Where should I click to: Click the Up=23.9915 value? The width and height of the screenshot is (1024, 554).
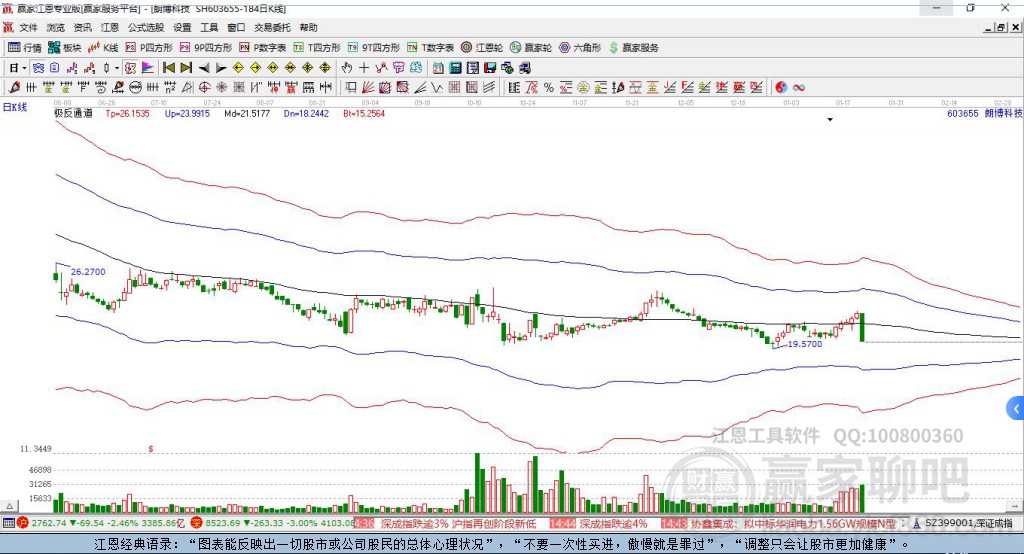point(187,113)
